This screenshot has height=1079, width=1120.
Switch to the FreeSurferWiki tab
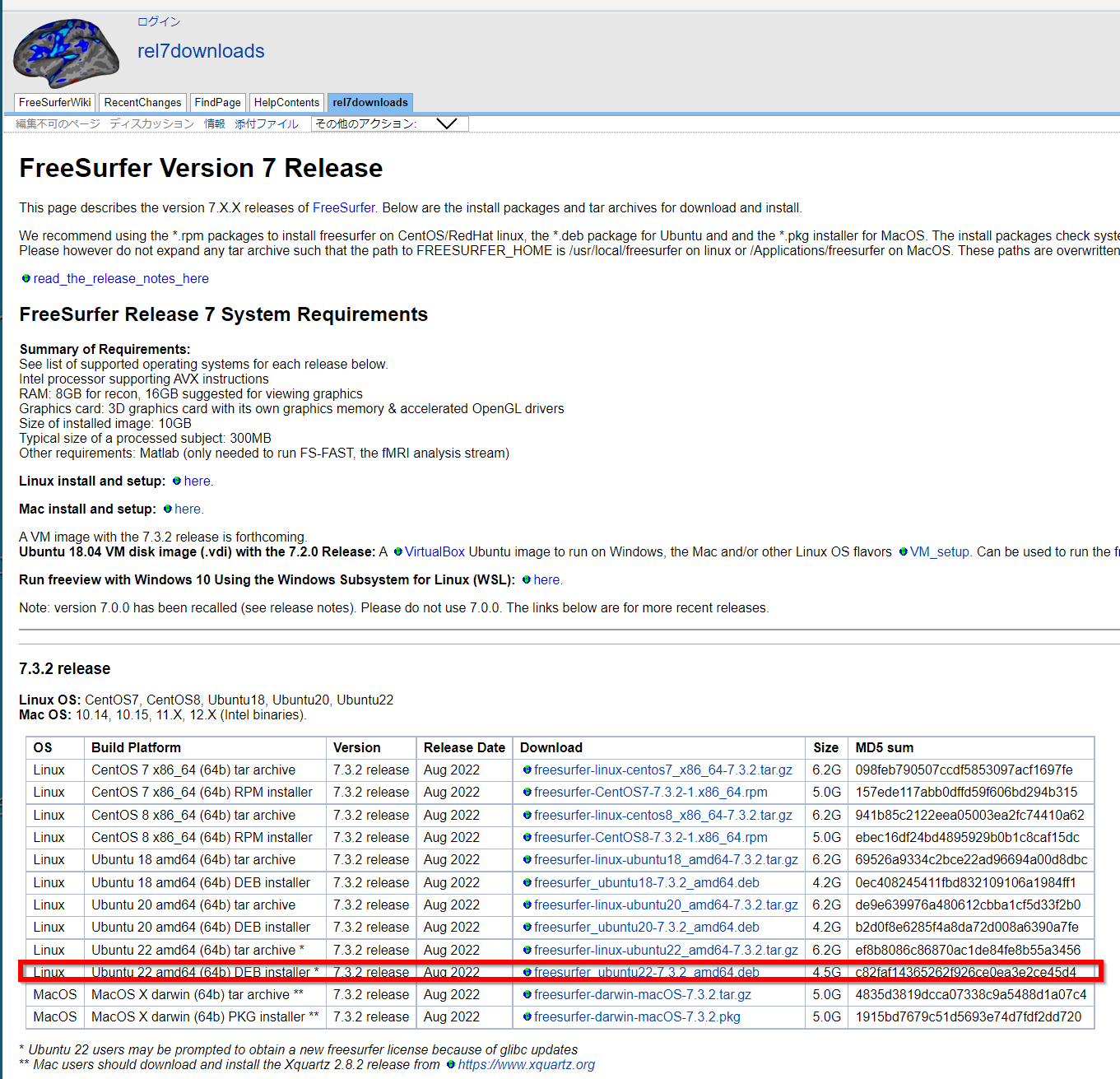click(x=55, y=102)
